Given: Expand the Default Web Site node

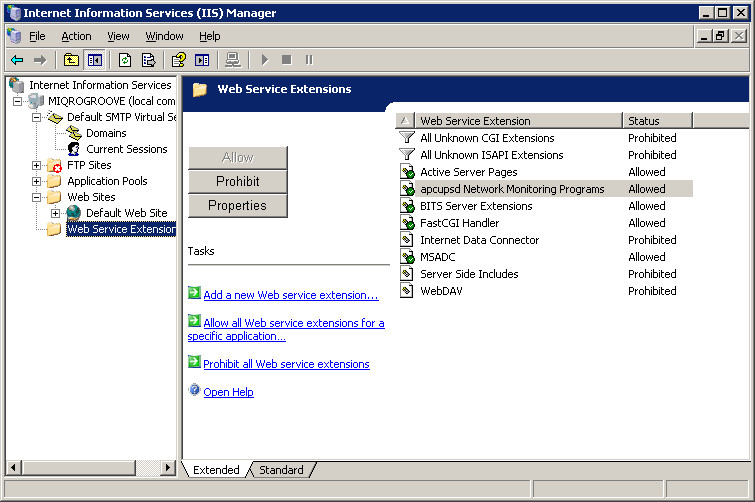Looking at the screenshot, I should coord(55,213).
